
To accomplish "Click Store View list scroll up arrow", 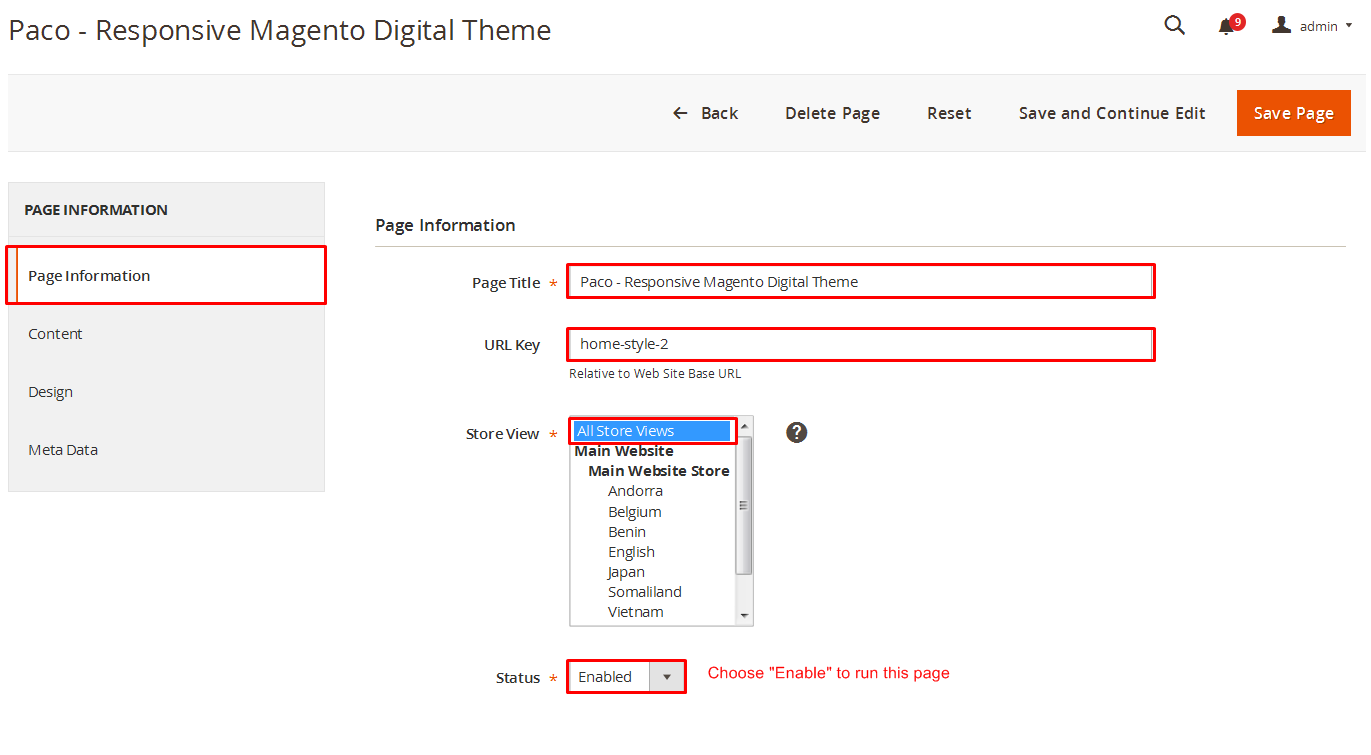I will click(744, 427).
